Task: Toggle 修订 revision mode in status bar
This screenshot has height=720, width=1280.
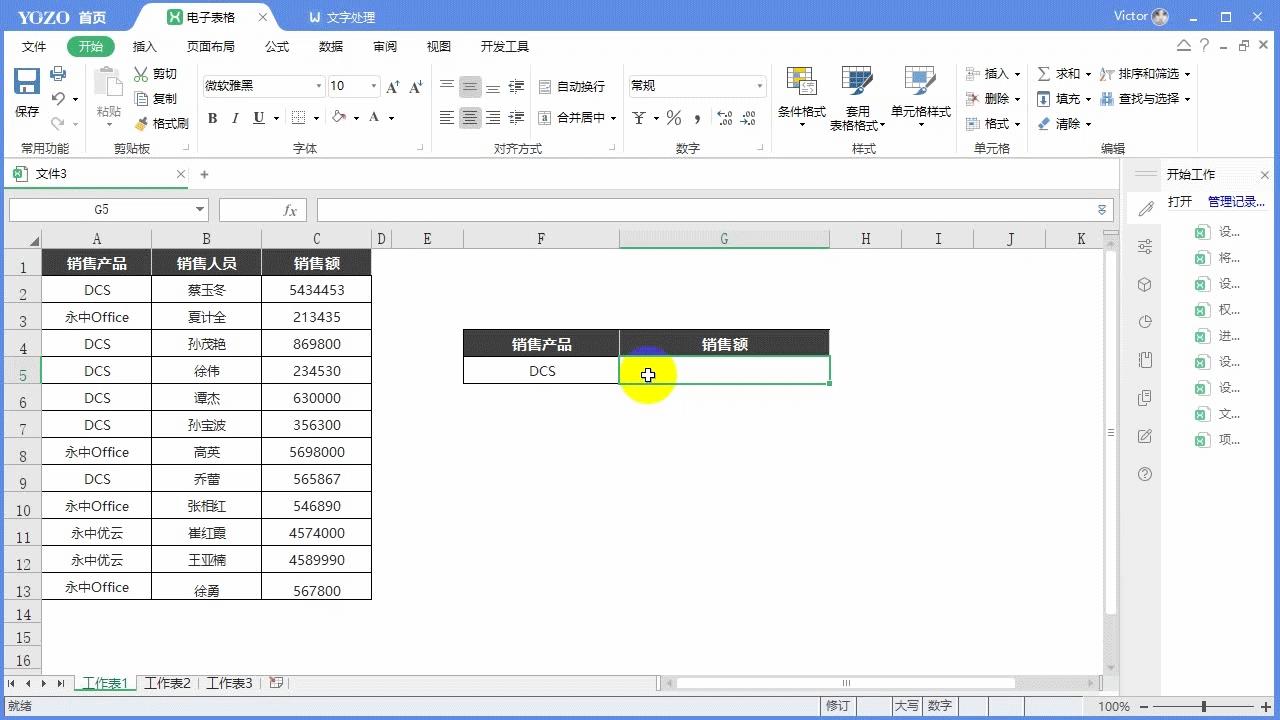Action: pos(838,705)
